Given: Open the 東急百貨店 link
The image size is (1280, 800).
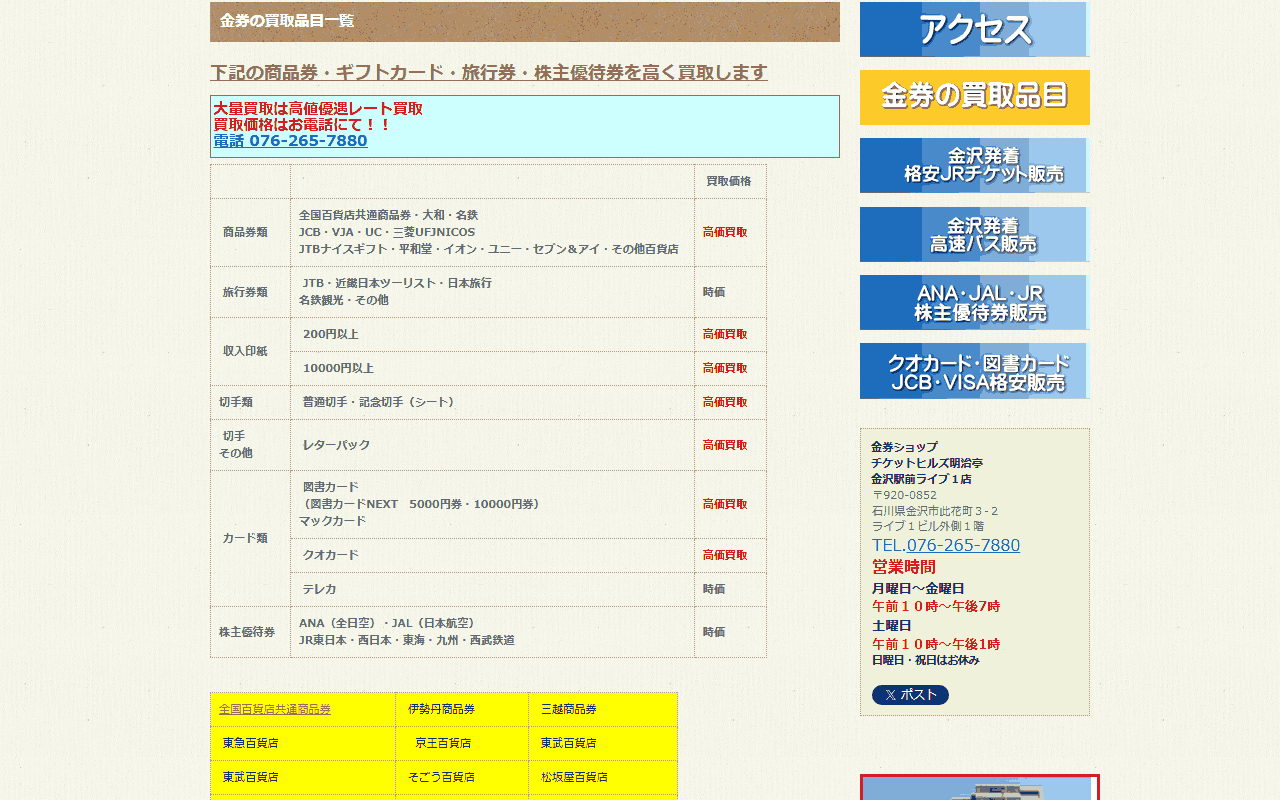Looking at the screenshot, I should point(251,743).
